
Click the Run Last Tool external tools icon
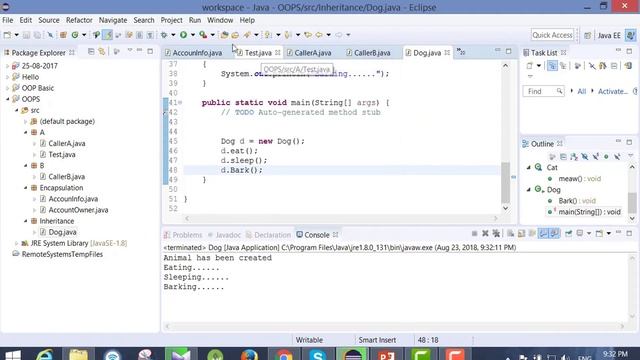tap(203, 35)
